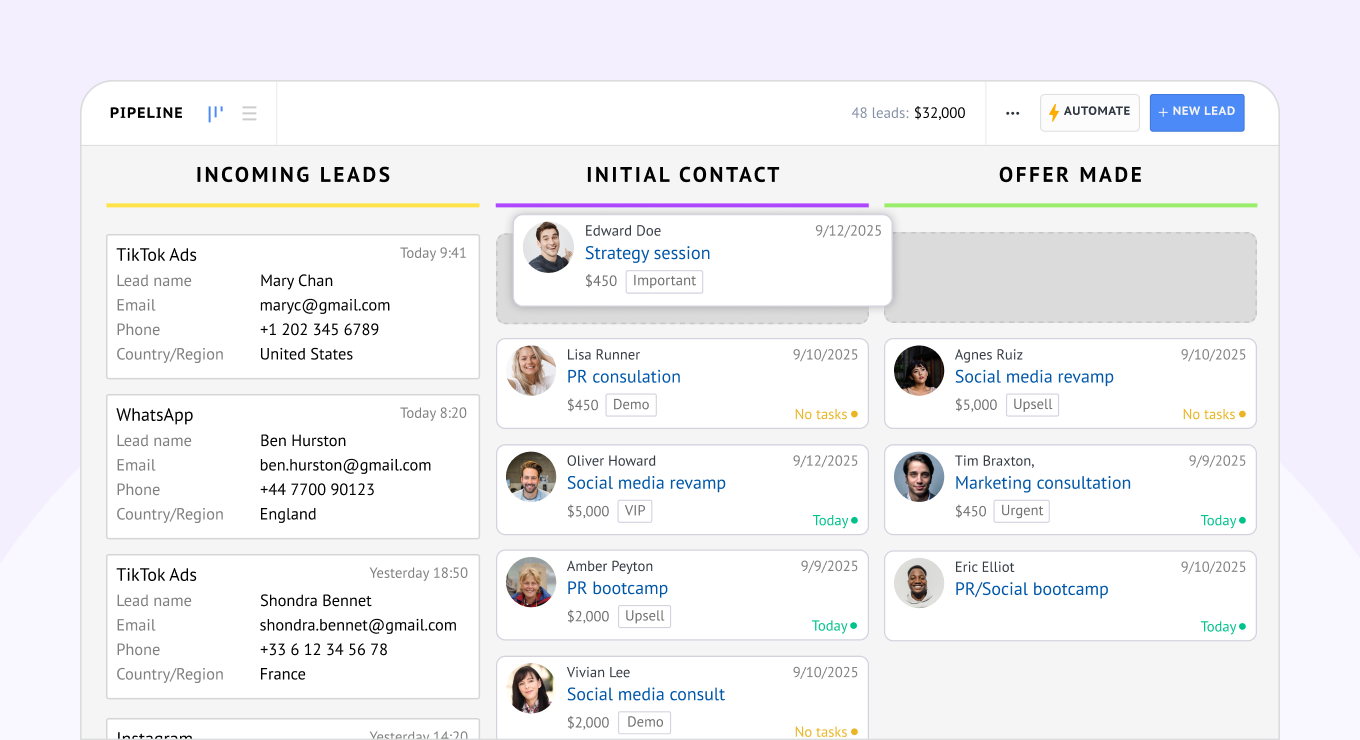Viewport: 1360px width, 740px height.
Task: Click Oliver Howard's avatar photo
Action: [x=531, y=477]
